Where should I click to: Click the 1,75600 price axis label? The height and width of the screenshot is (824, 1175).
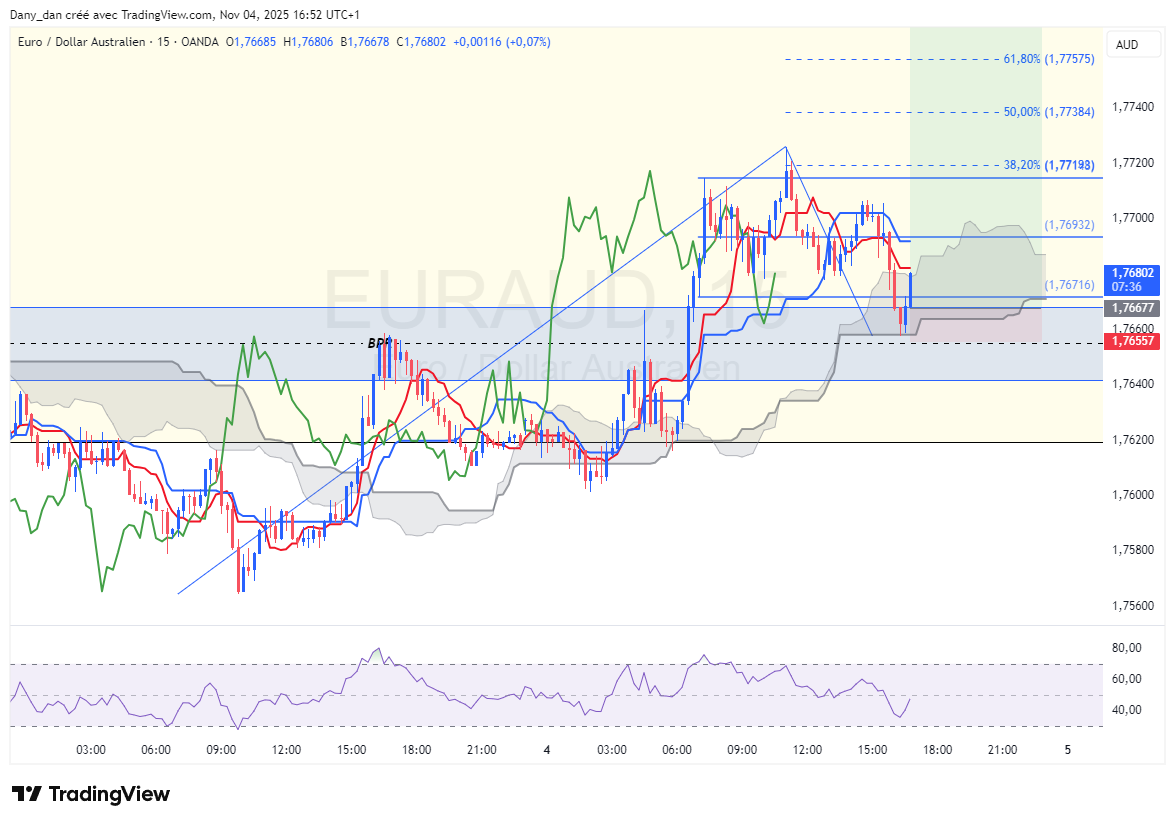1132,605
